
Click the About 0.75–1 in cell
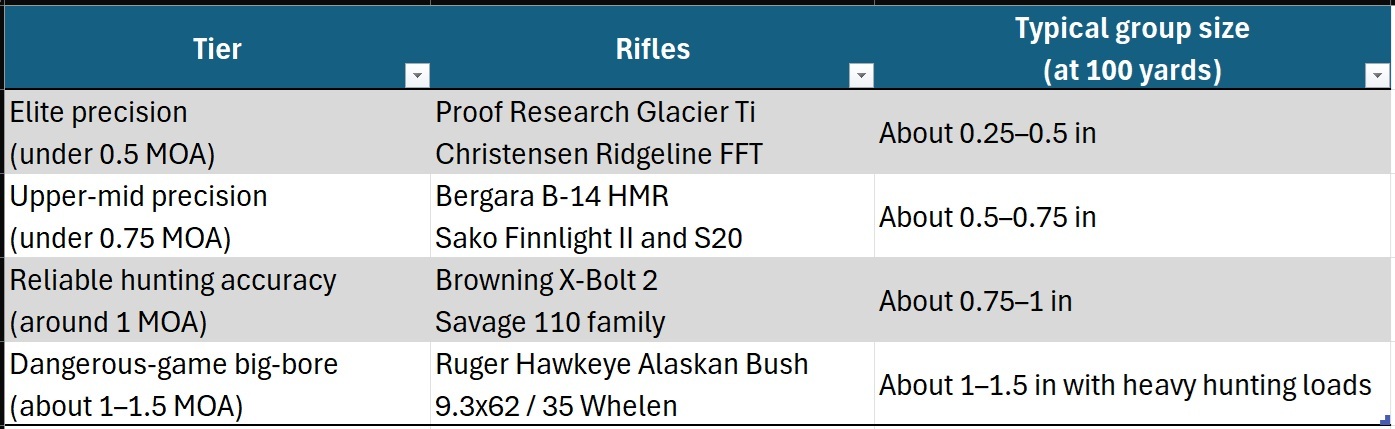point(975,301)
